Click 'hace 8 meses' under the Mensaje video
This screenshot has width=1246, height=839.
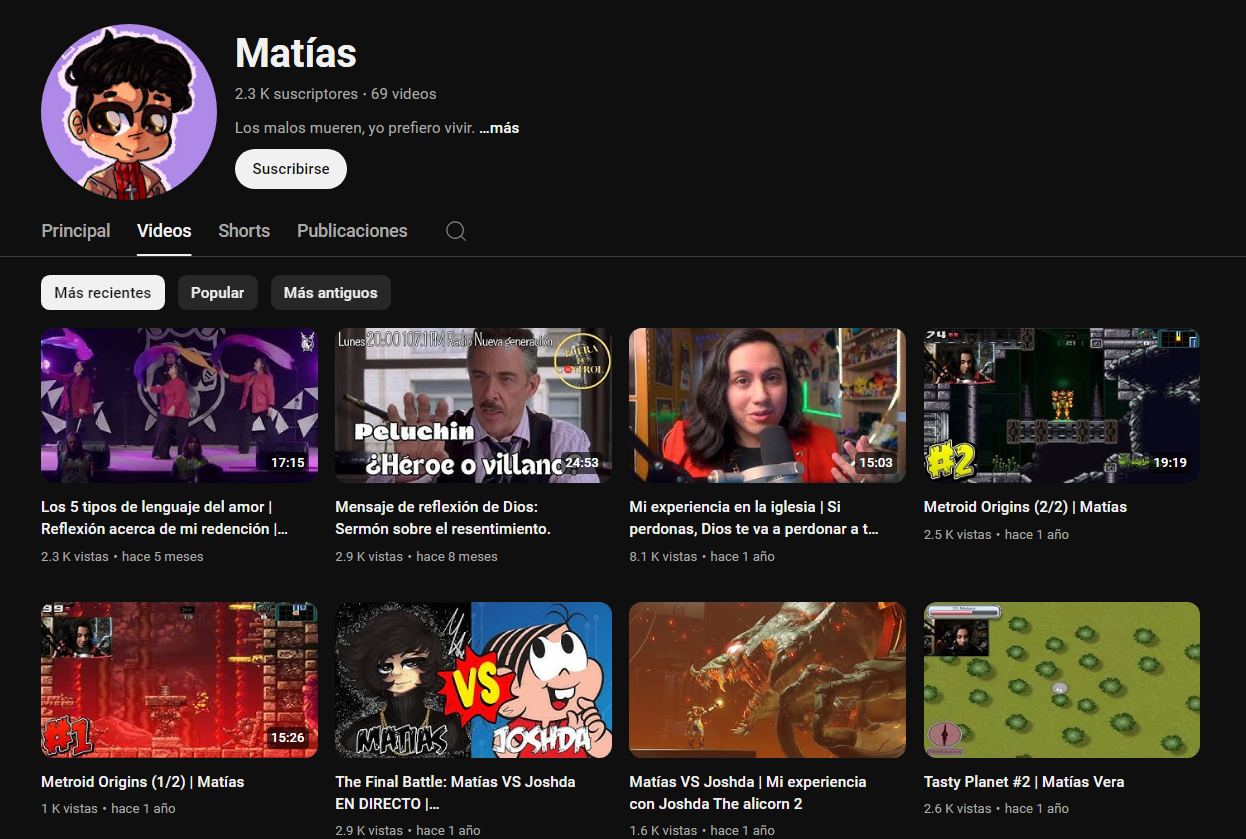coord(457,556)
